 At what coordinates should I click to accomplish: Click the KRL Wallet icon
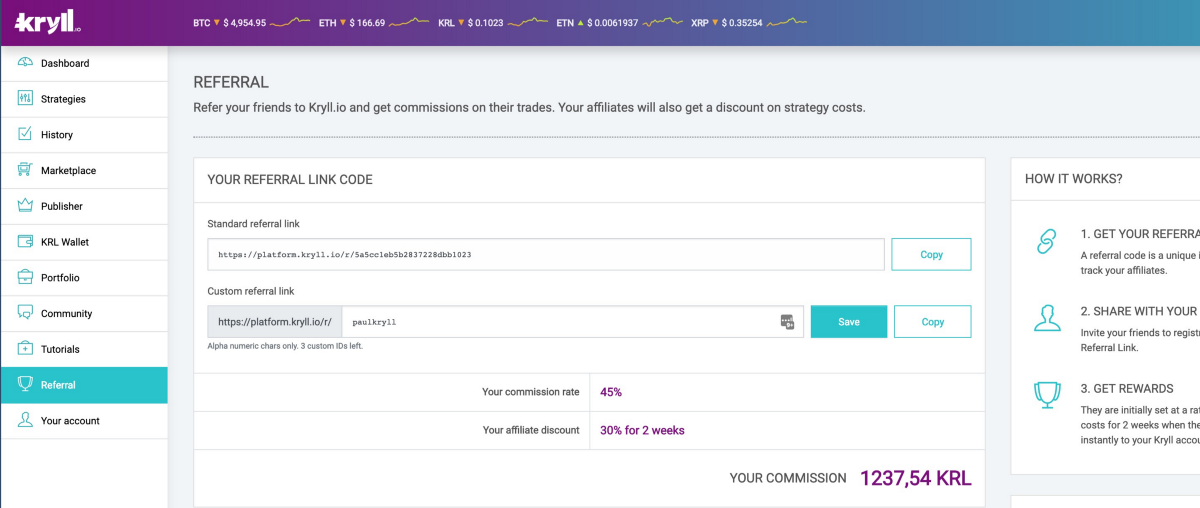[x=25, y=242]
